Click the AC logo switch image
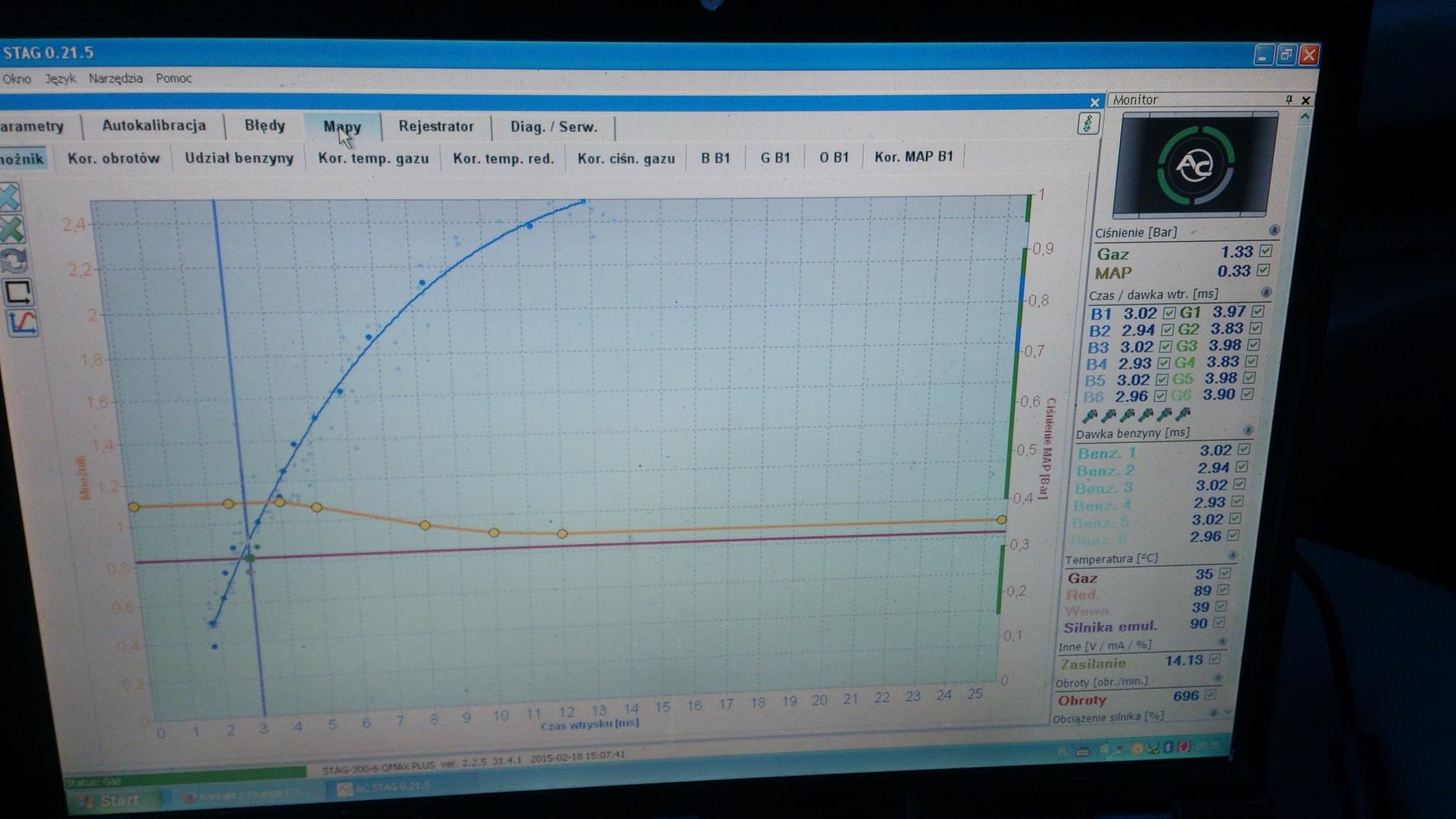Screen dimensions: 1456x819 (1195, 165)
